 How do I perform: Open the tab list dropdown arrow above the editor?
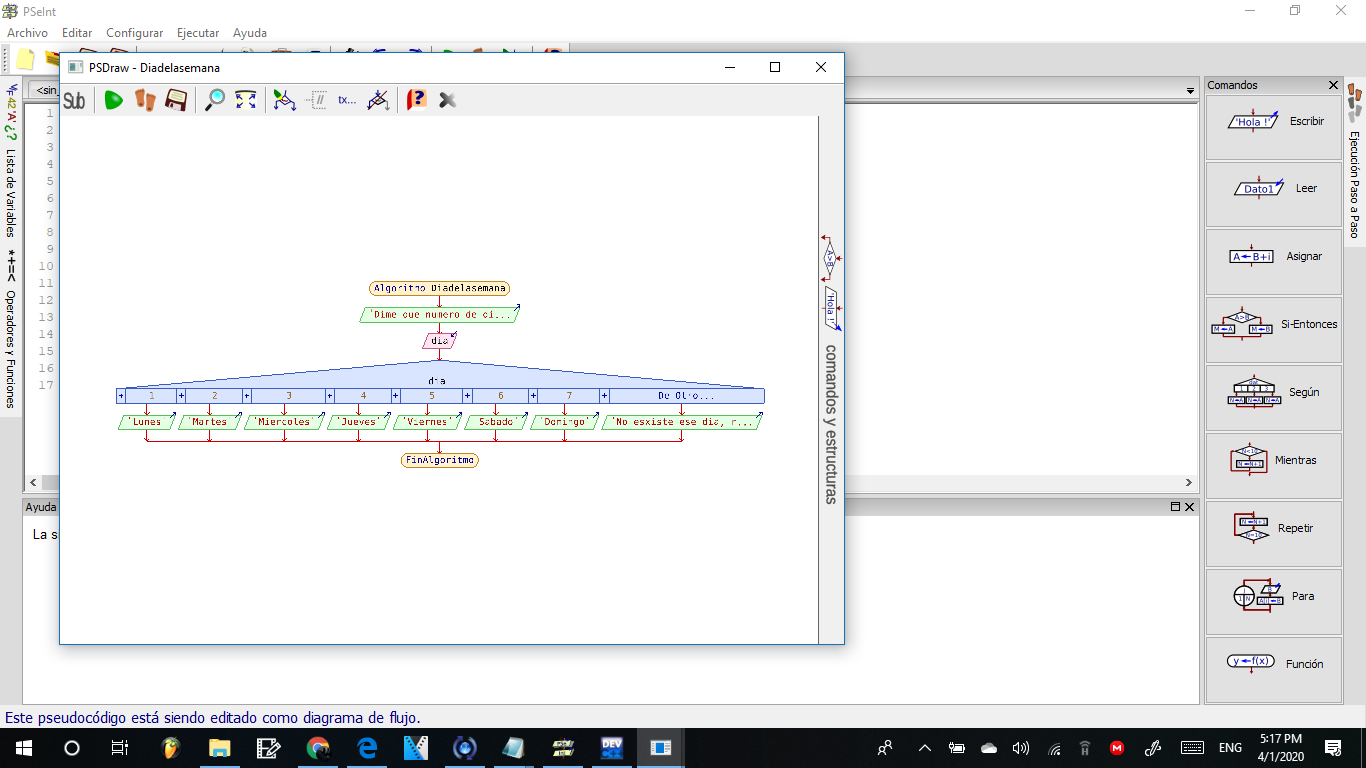[1190, 90]
